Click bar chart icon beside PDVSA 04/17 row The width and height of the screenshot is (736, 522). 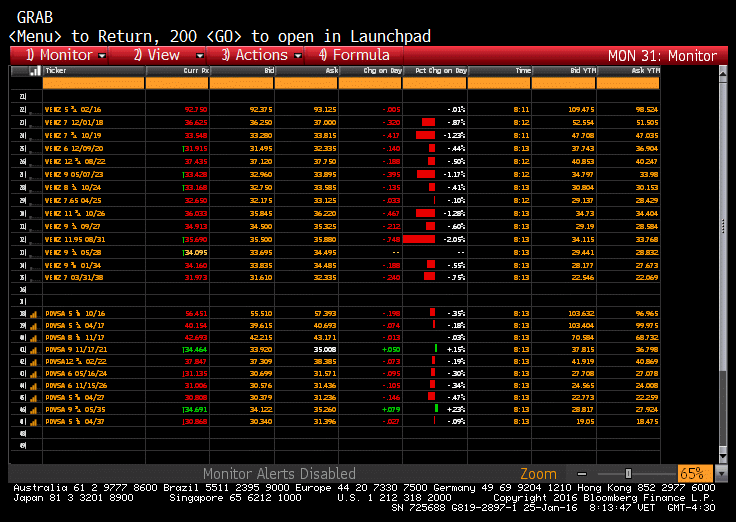click(x=34, y=326)
